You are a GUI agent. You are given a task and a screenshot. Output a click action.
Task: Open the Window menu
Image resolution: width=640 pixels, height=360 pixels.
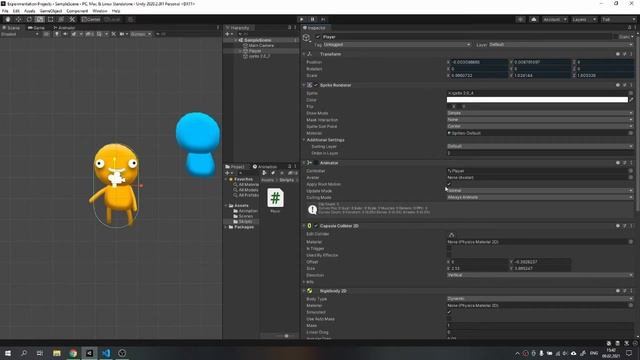pyautogui.click(x=100, y=11)
